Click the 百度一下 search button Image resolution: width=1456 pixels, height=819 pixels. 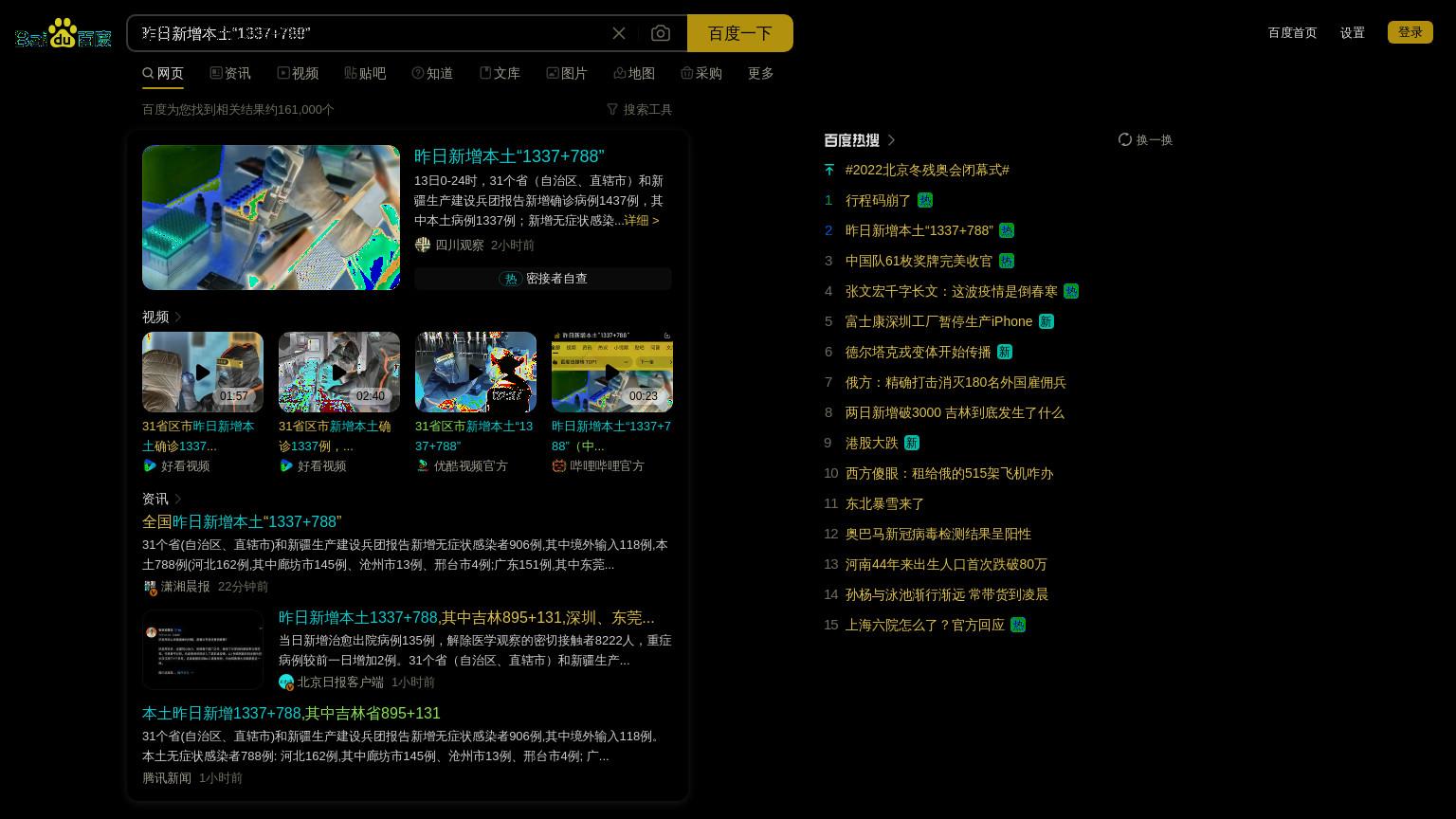point(740,33)
